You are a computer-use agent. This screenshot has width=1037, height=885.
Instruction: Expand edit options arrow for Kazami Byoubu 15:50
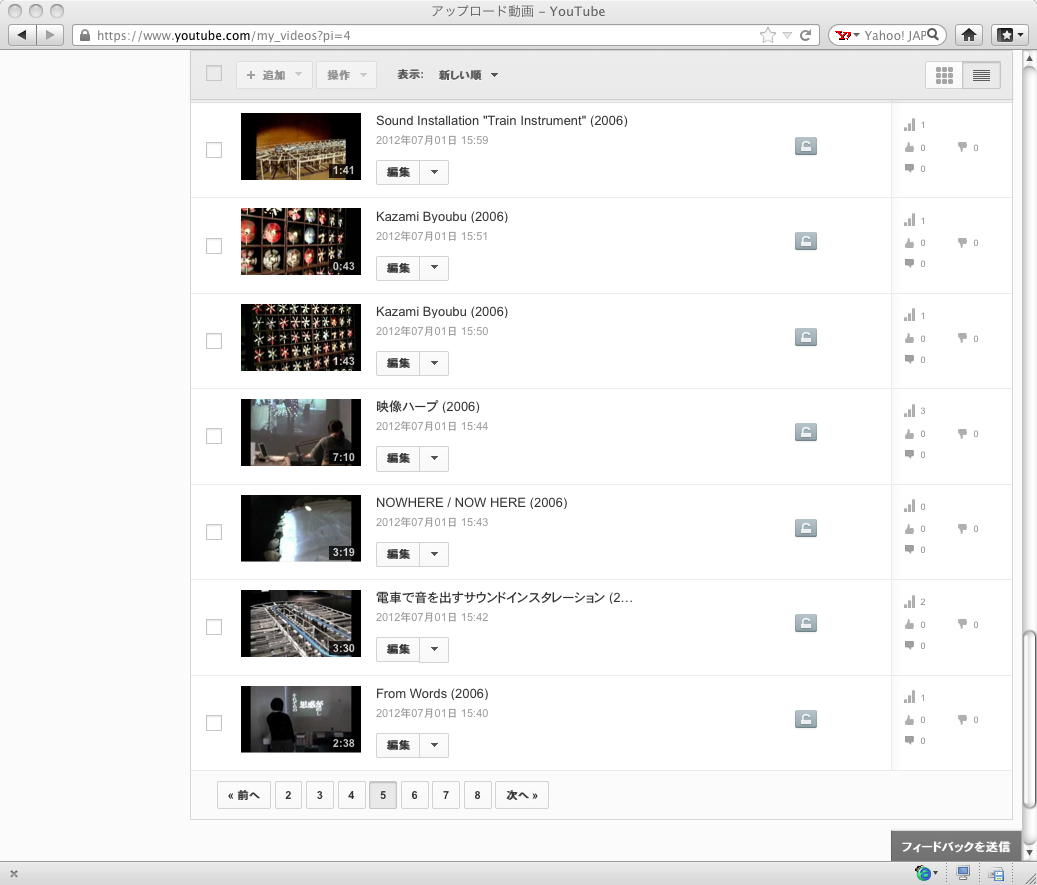434,363
